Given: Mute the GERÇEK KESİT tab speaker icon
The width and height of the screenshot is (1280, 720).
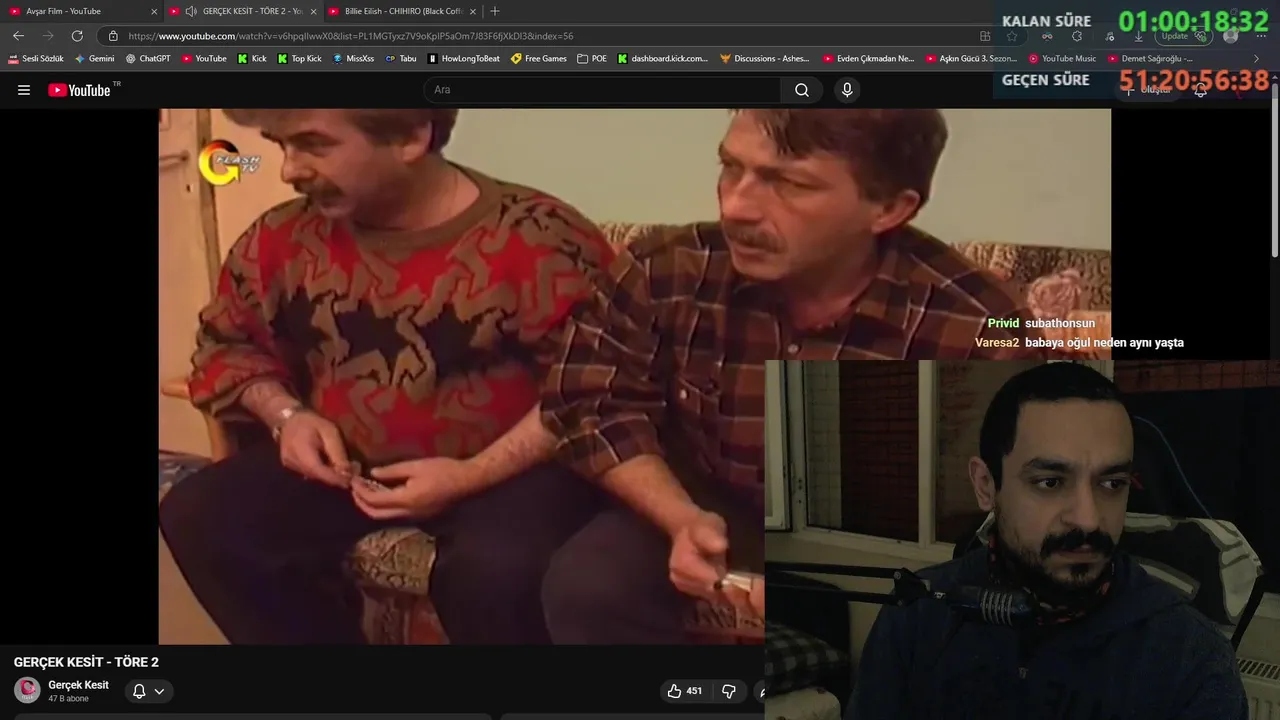Looking at the screenshot, I should (190, 11).
